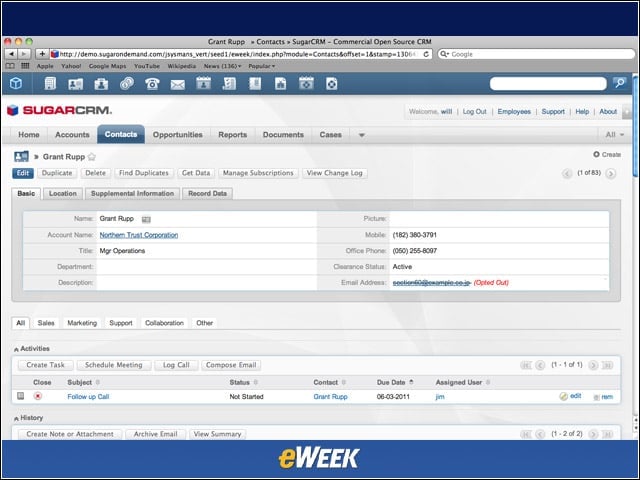This screenshot has height=480, width=640.
Task: Open Safari Top Sites grid icon
Action: click(25, 66)
